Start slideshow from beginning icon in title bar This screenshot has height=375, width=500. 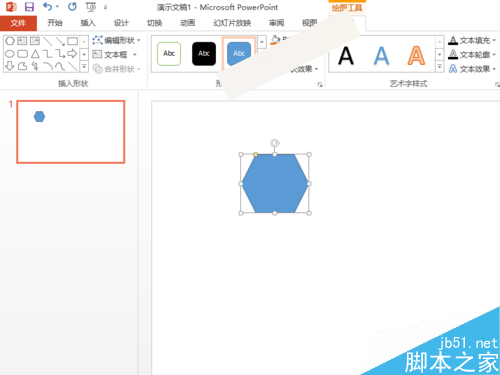pos(91,7)
